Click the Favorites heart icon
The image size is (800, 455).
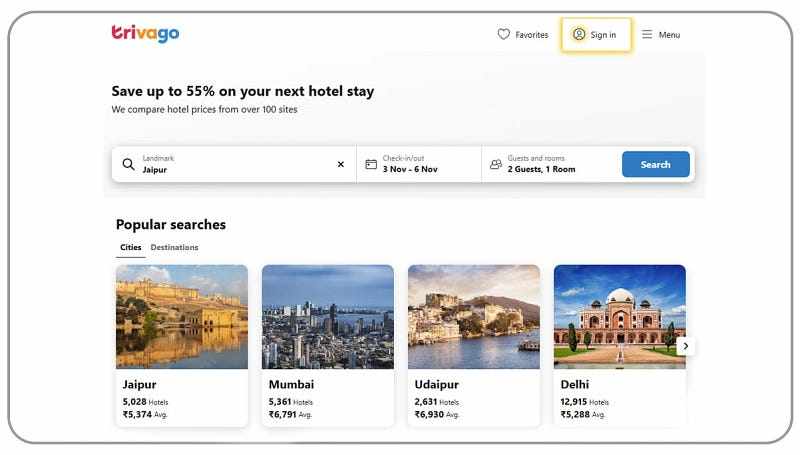504,34
